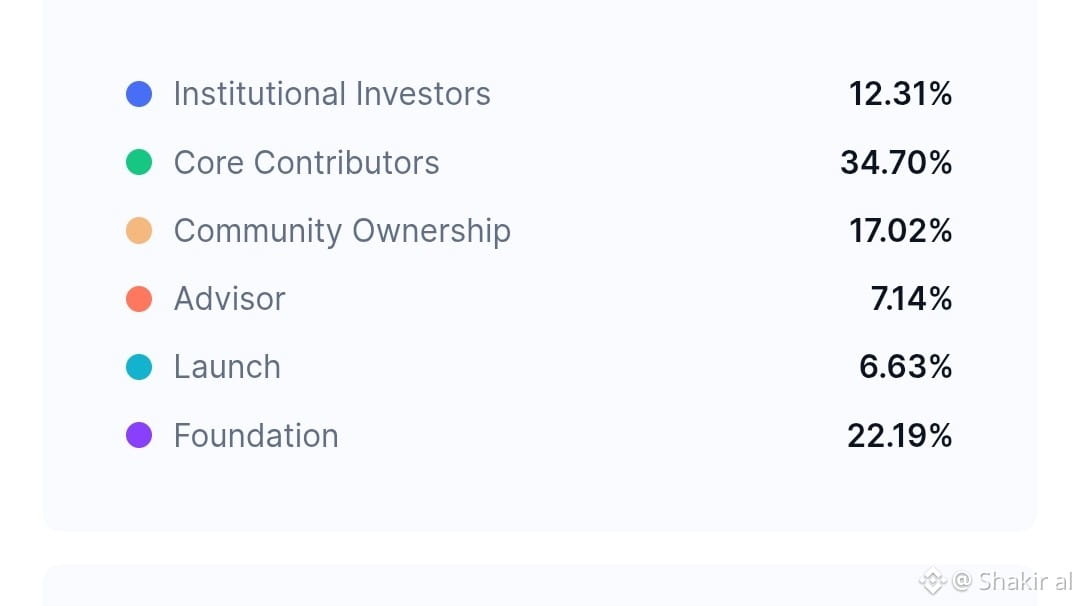
Task: Click the 6.63% Launch percentage
Action: coord(905,367)
